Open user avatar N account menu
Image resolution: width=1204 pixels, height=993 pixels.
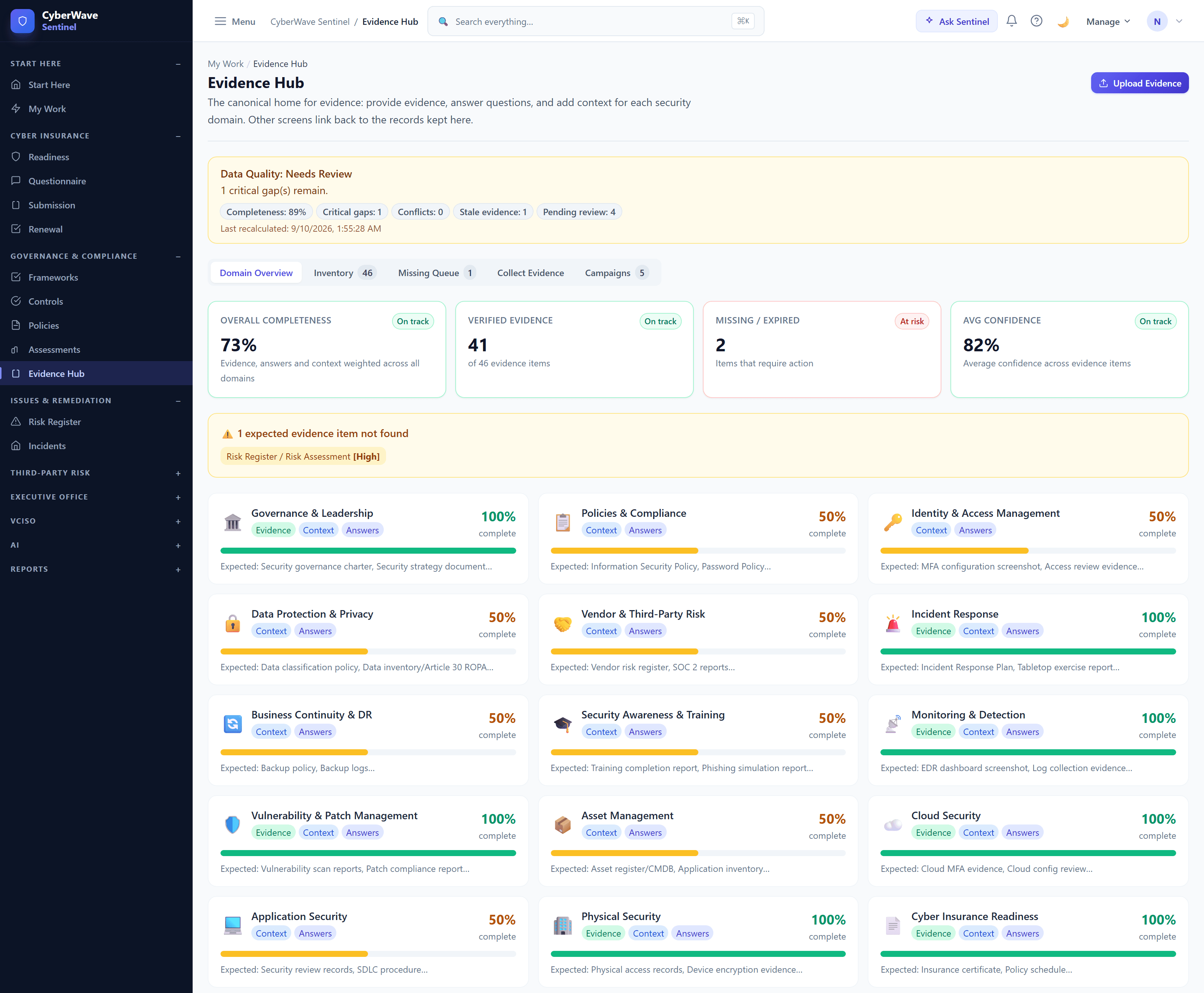(1164, 21)
